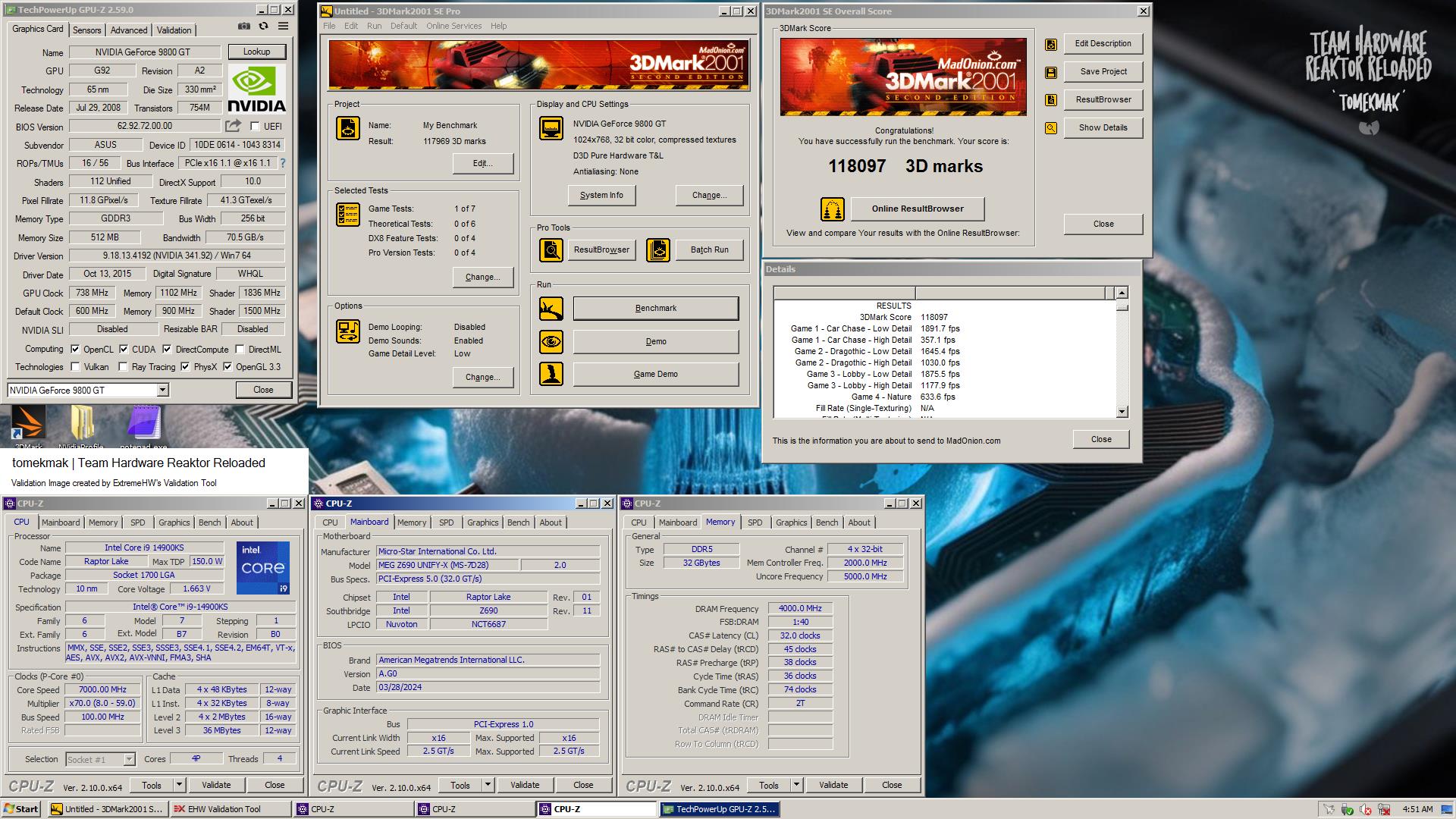
Task: Click GPU-Z screenshot camera icon
Action: [243, 27]
